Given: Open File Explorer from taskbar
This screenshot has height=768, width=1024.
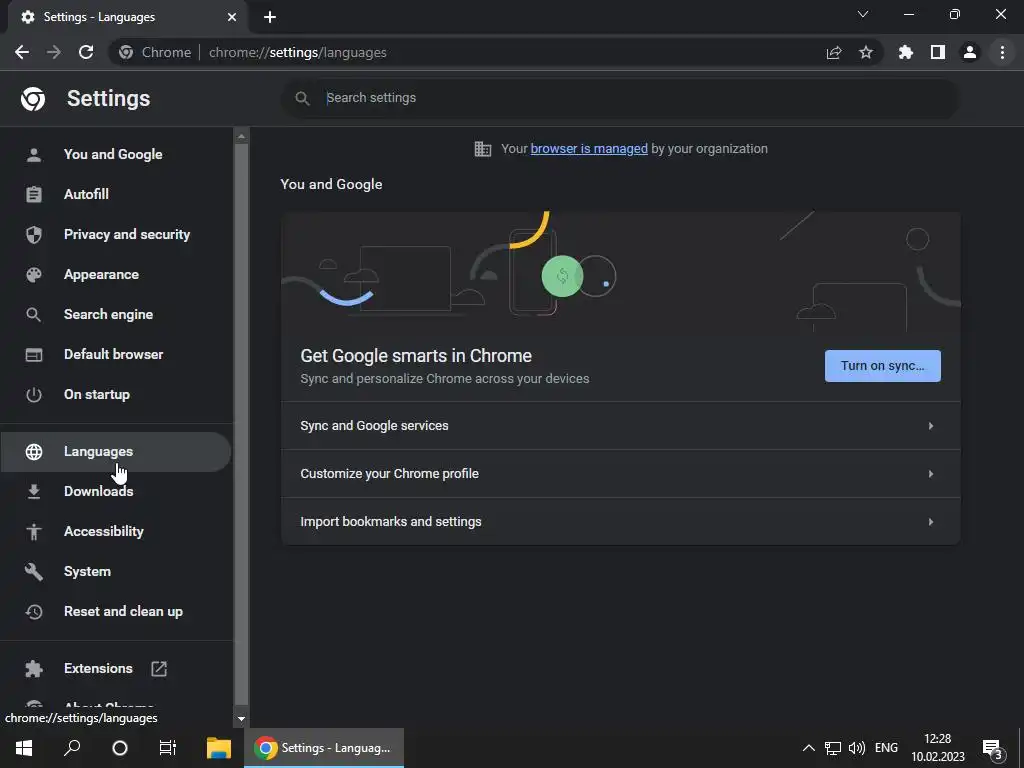Looking at the screenshot, I should coord(219,748).
